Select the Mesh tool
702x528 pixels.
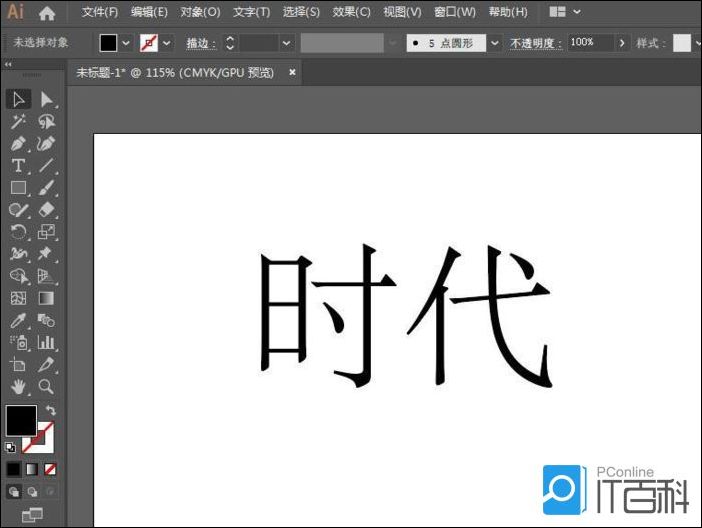(18, 298)
